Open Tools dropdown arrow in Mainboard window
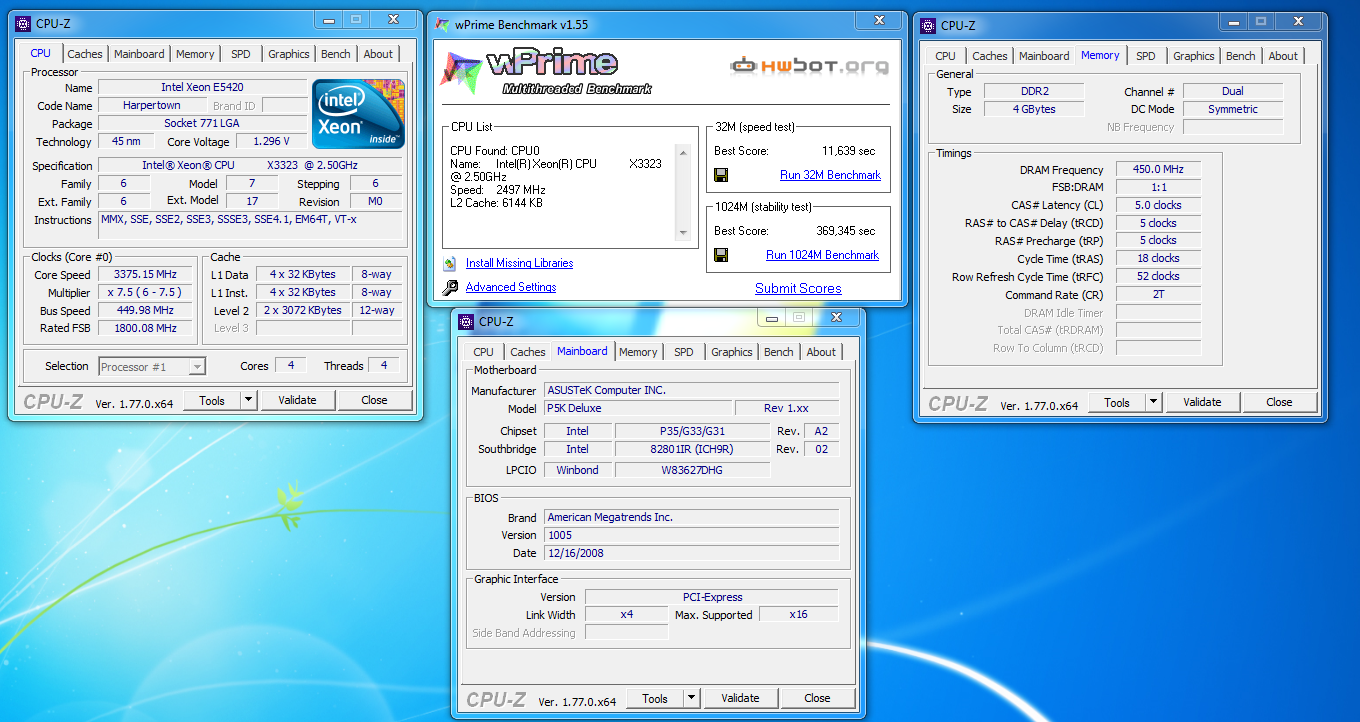The width and height of the screenshot is (1360, 722). coord(692,698)
